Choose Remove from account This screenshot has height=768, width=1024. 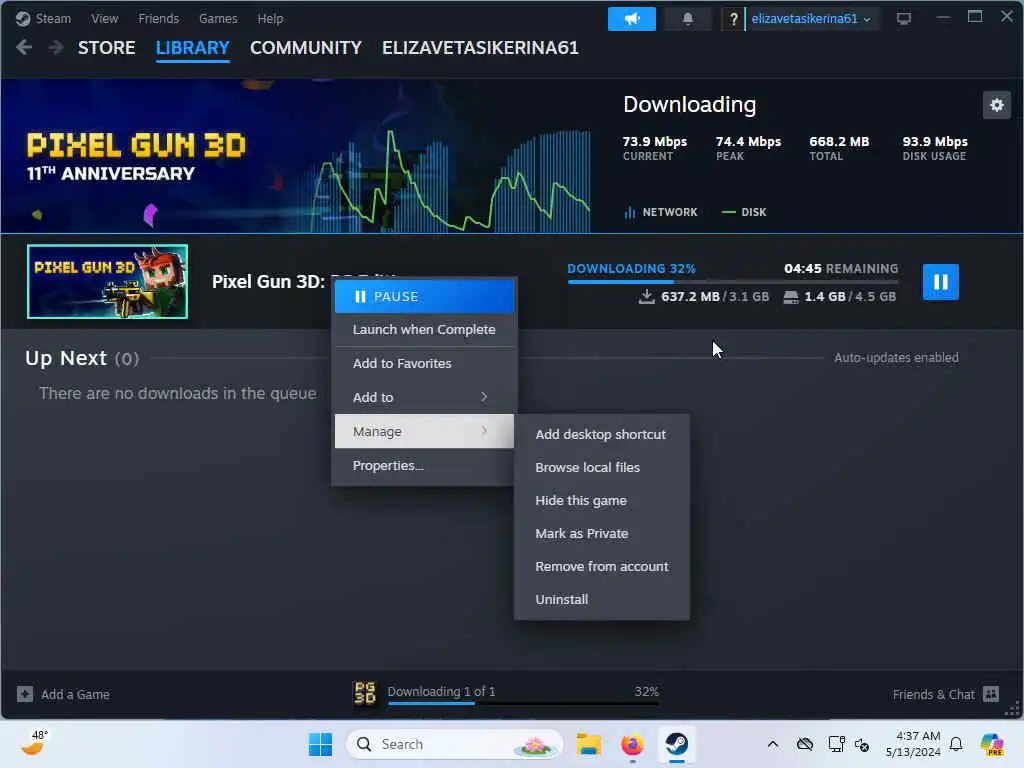coord(601,566)
